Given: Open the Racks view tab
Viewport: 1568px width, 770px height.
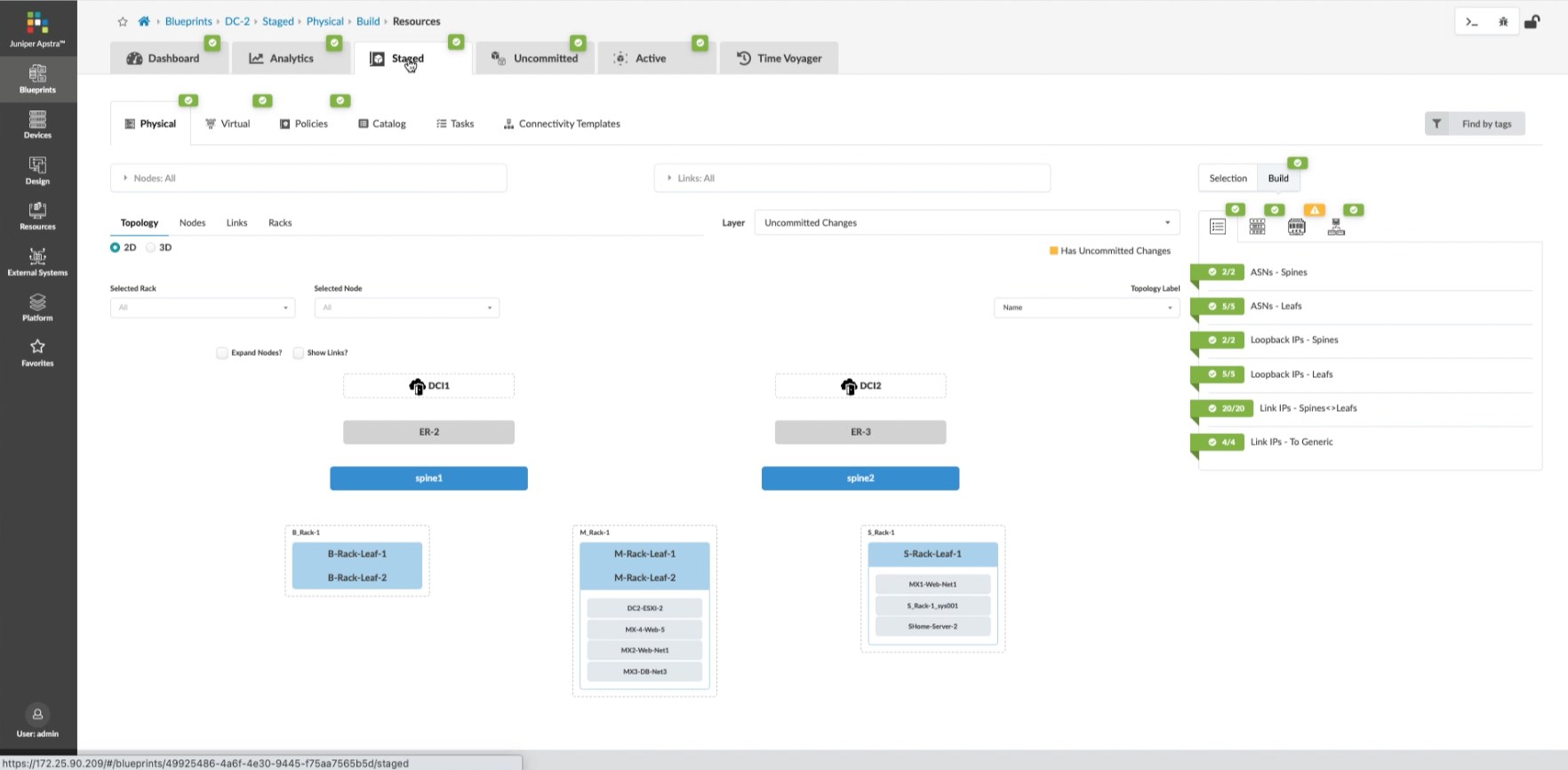Looking at the screenshot, I should [280, 222].
